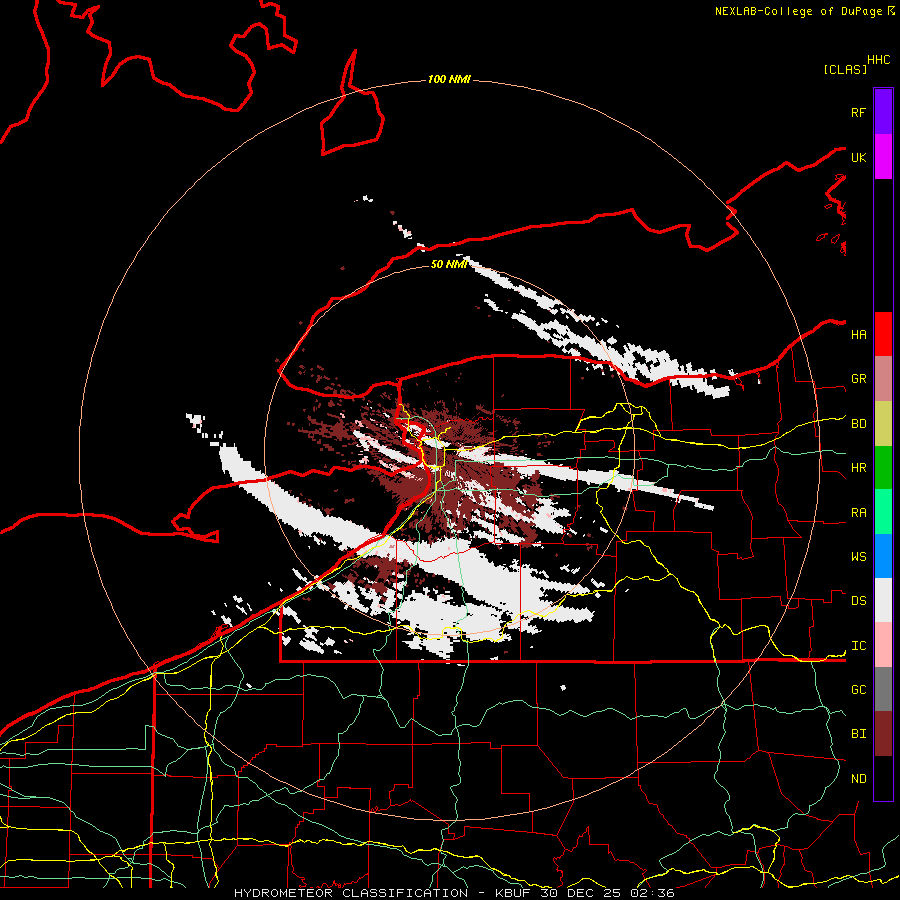Select the GR legend color block
The image size is (900, 900).
pyautogui.click(x=883, y=379)
